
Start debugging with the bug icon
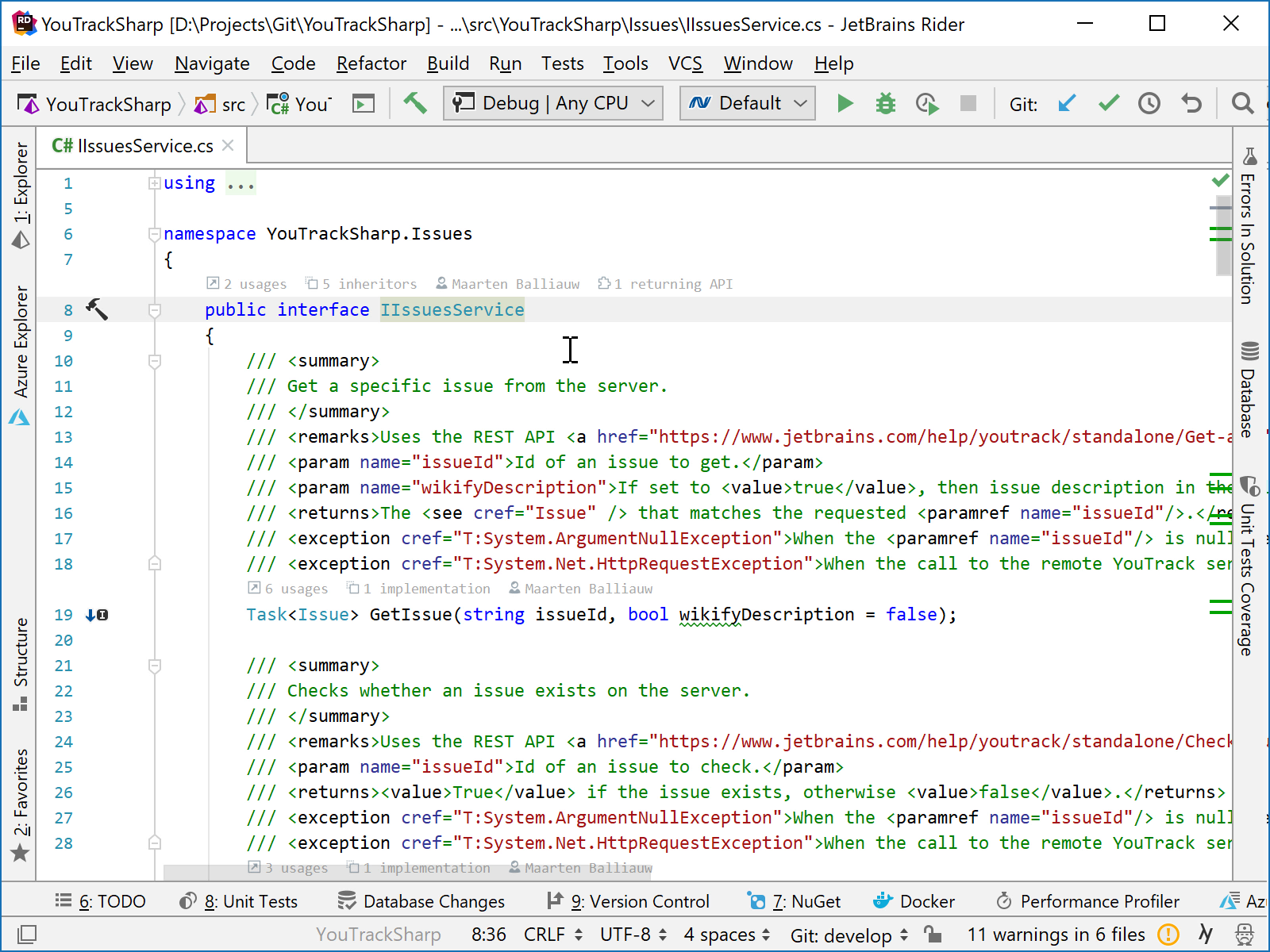[x=886, y=103]
